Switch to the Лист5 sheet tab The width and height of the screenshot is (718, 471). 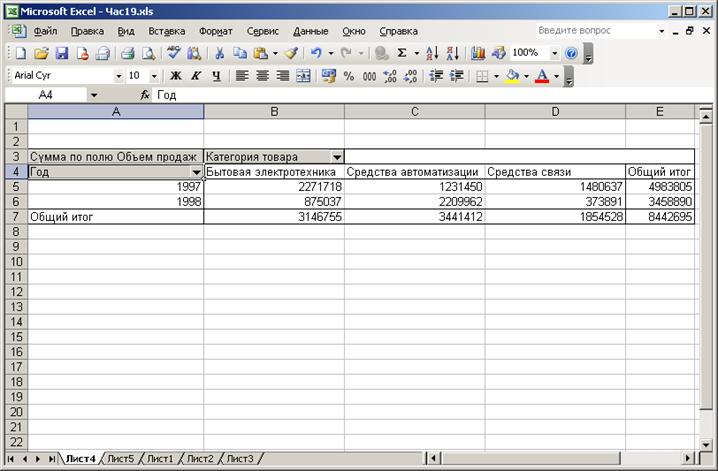pyautogui.click(x=121, y=458)
